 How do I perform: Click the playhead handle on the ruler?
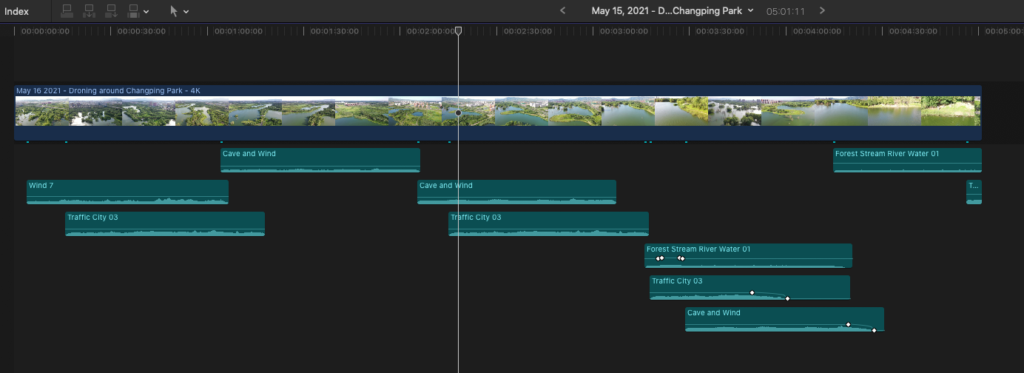coord(458,31)
